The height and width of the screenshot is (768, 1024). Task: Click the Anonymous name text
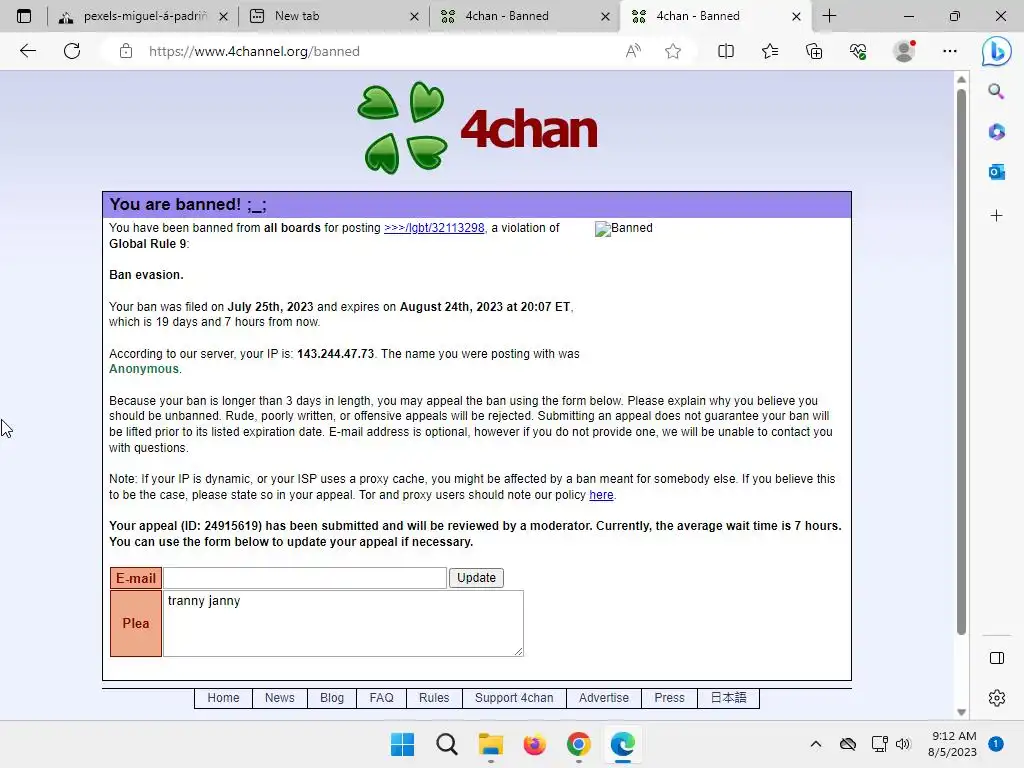(x=144, y=369)
